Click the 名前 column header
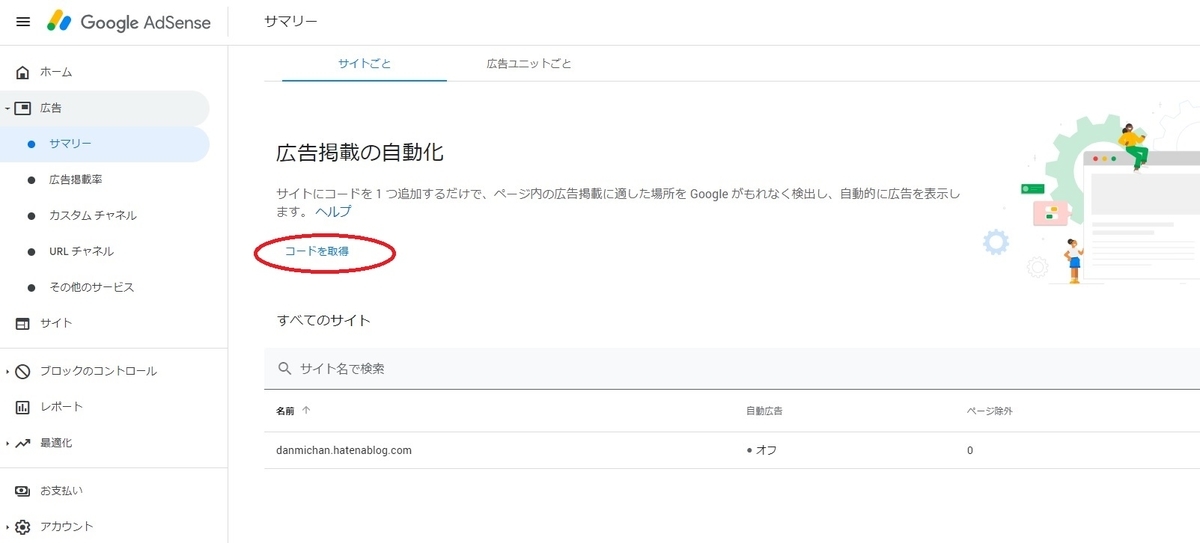 coord(286,410)
